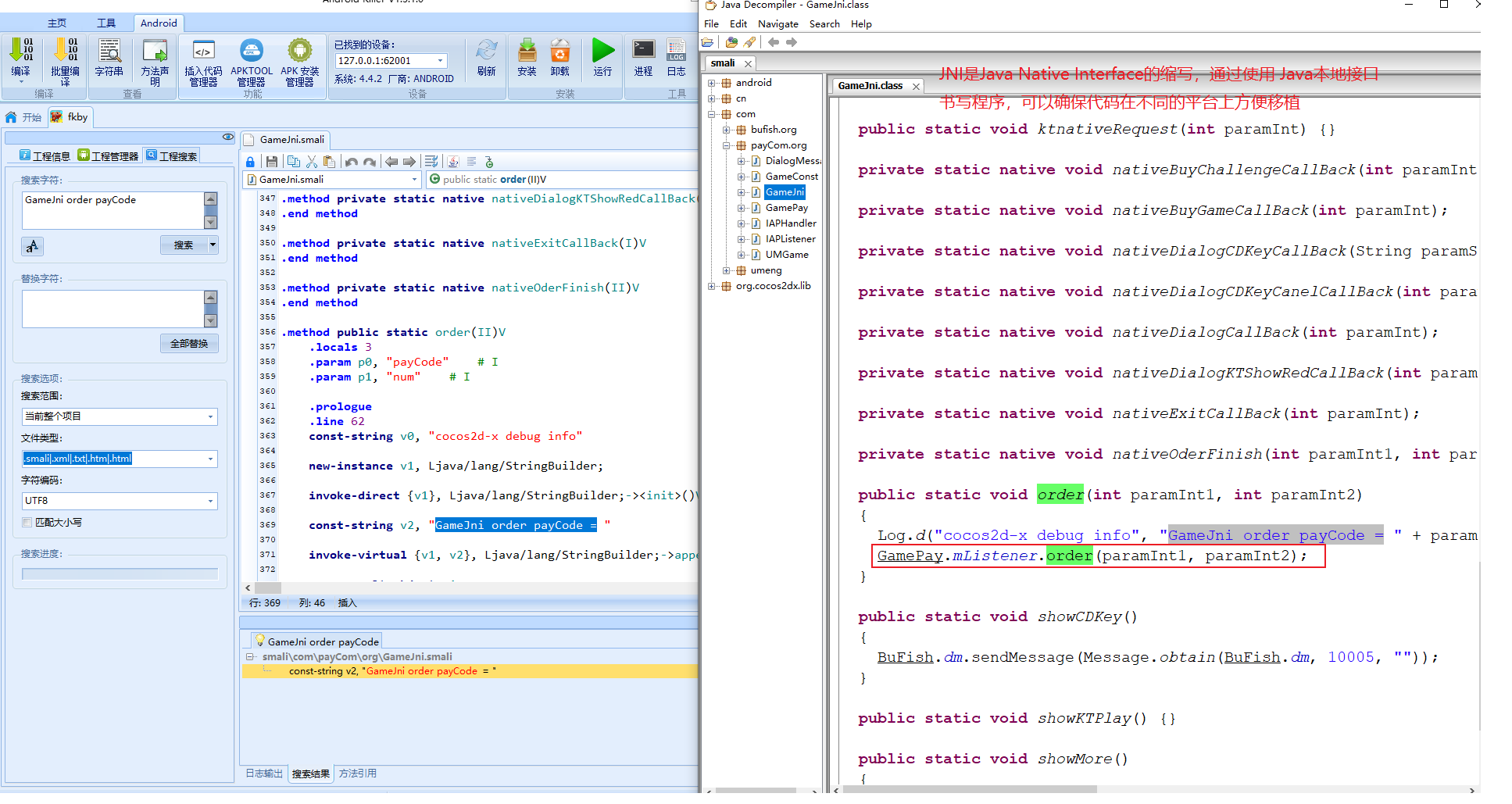Click the 搜索进度 progress bar
The image size is (1512, 804).
pos(120,574)
